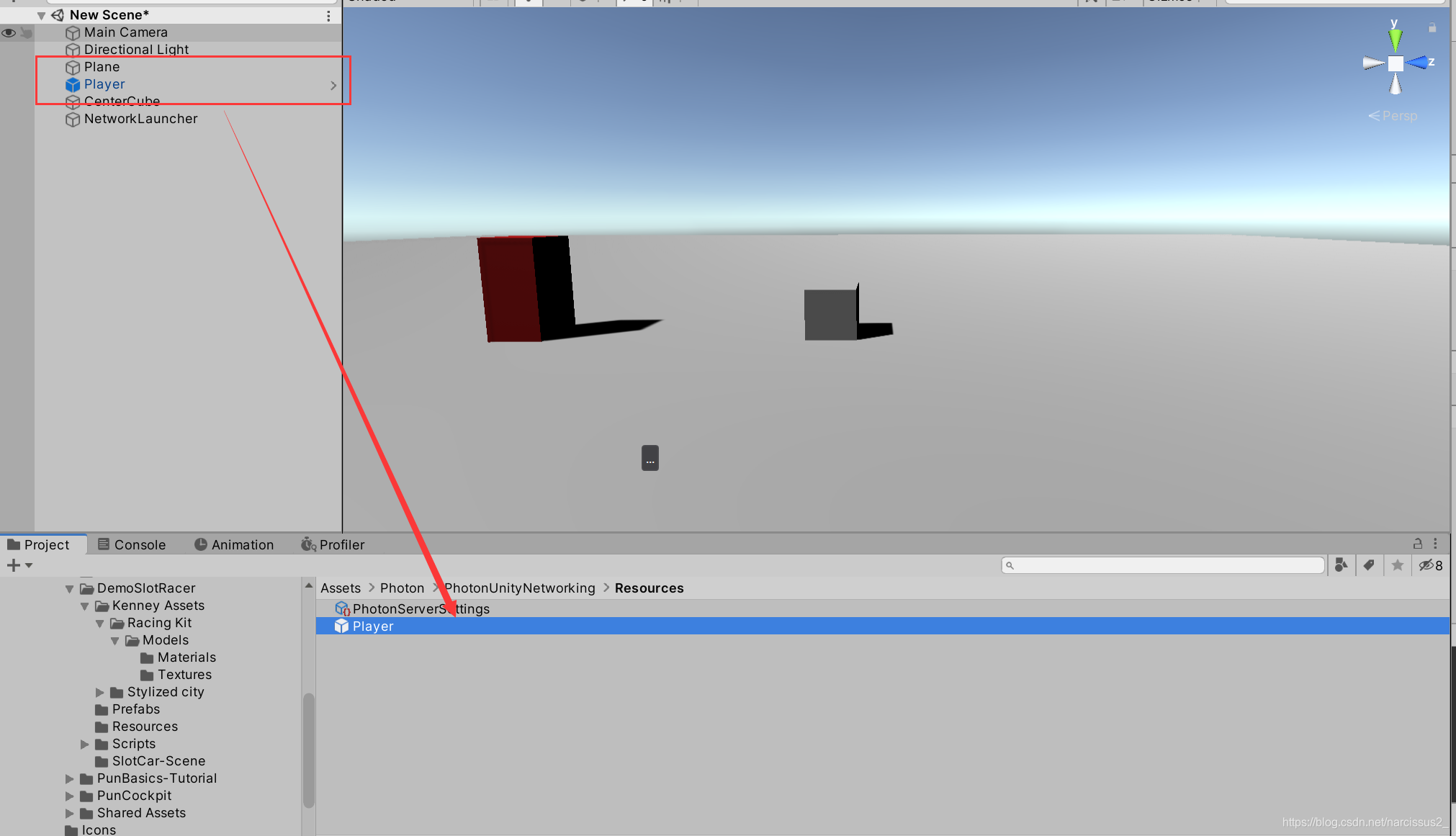Toggle Main Camera scene visibility eye
1456x836 pixels.
(9, 32)
